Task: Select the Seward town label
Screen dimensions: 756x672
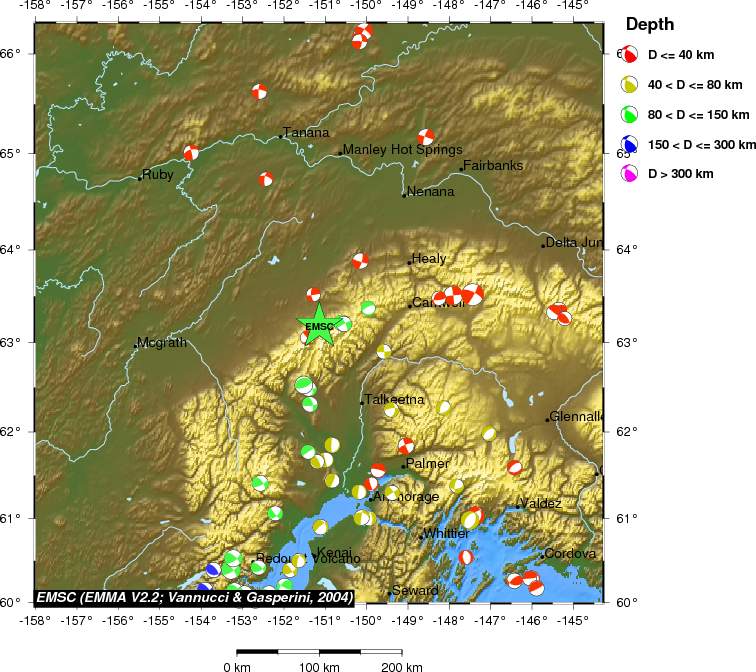Action: pyautogui.click(x=415, y=591)
